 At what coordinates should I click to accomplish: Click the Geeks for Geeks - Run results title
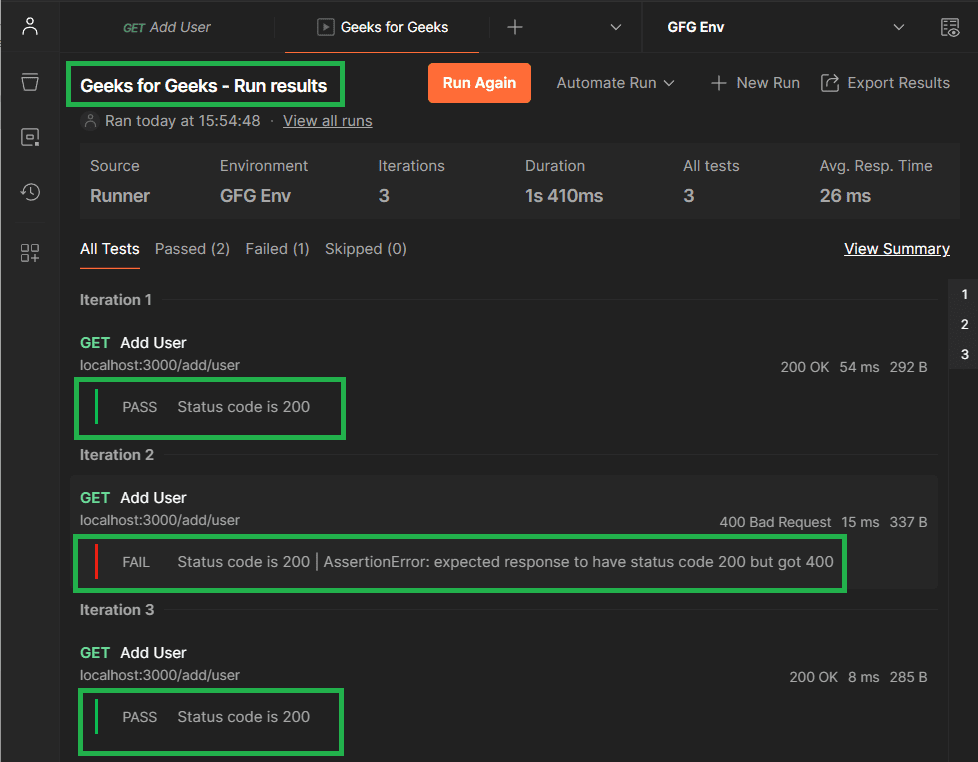(203, 85)
